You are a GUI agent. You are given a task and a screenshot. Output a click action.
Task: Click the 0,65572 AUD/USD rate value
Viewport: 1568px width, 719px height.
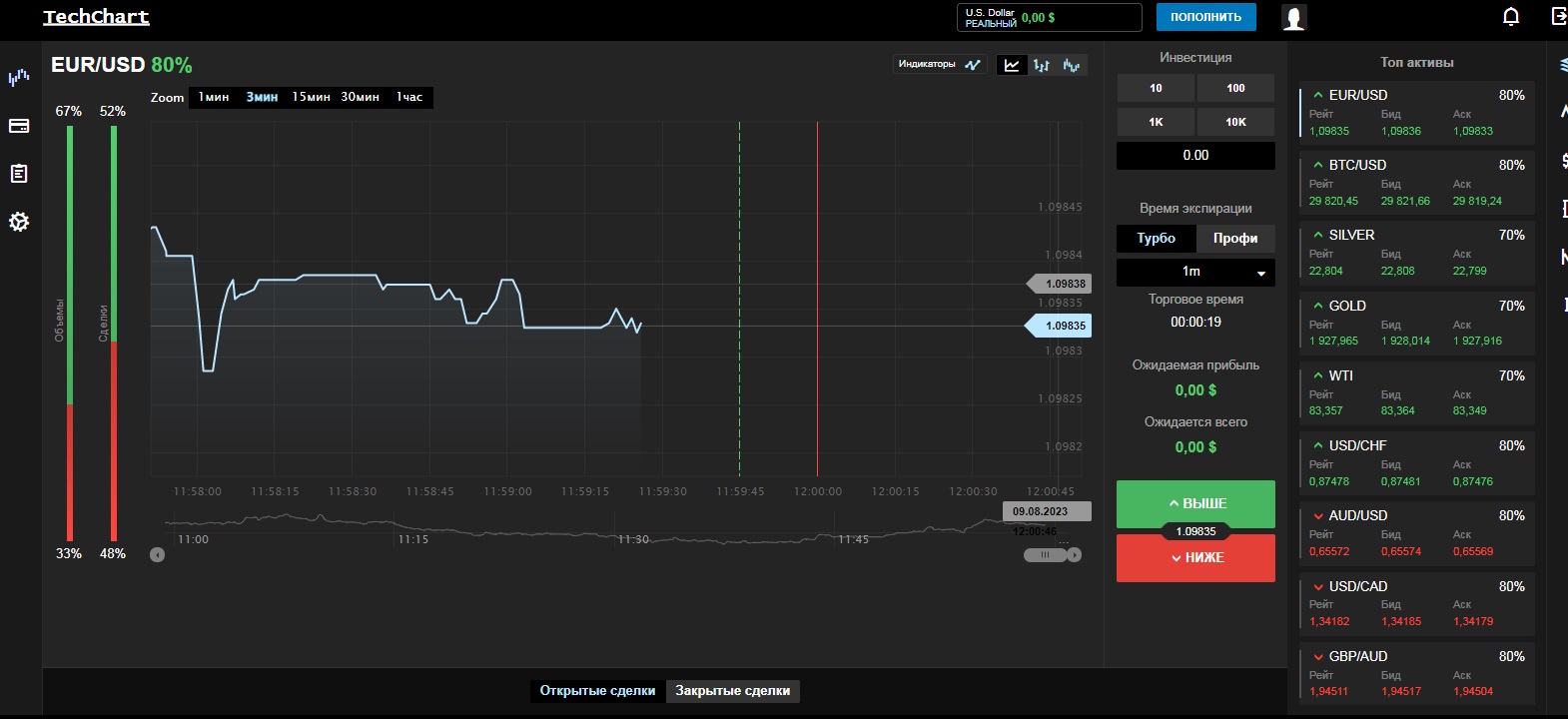pos(1329,551)
